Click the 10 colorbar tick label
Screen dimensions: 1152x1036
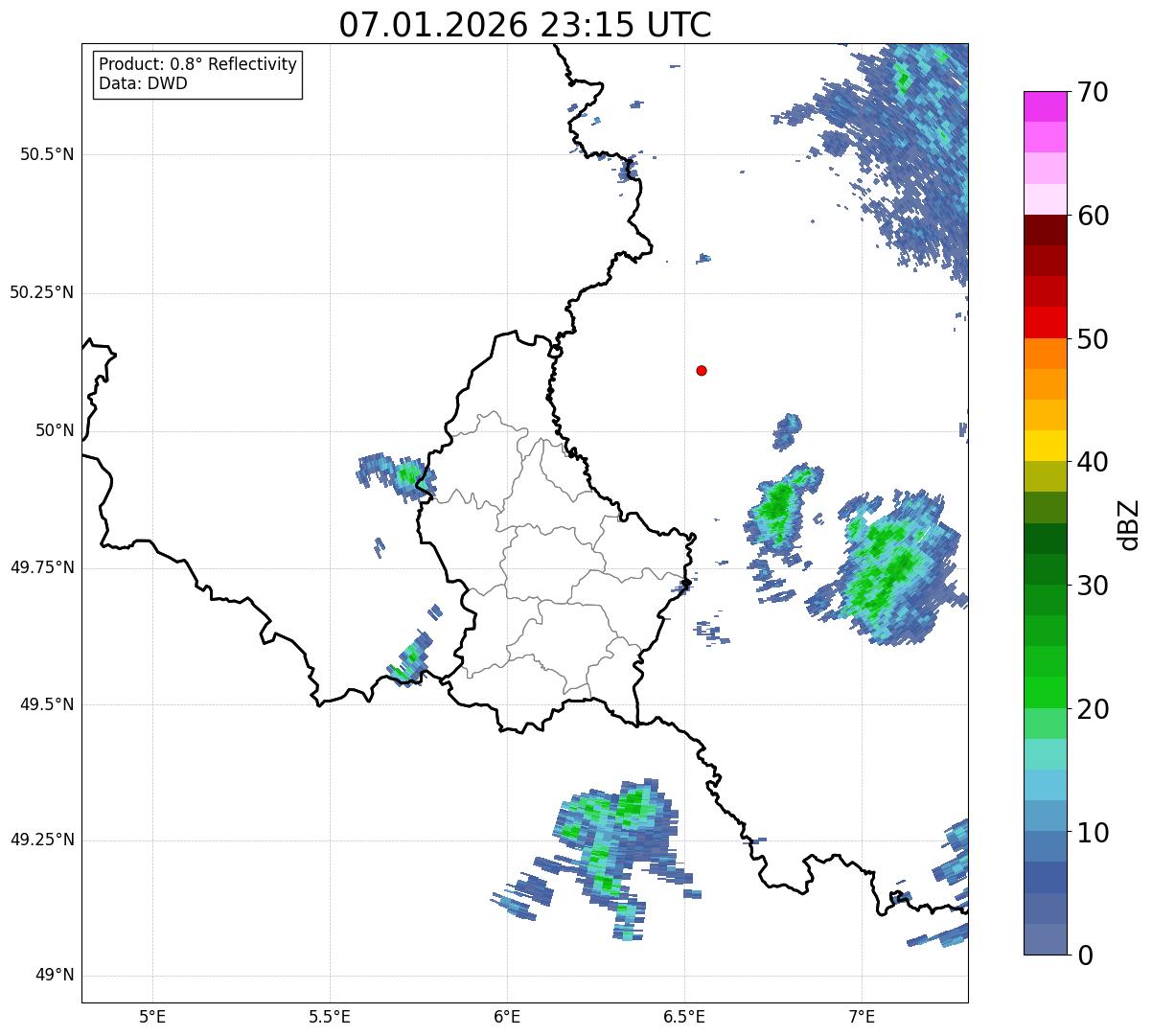tap(1092, 833)
